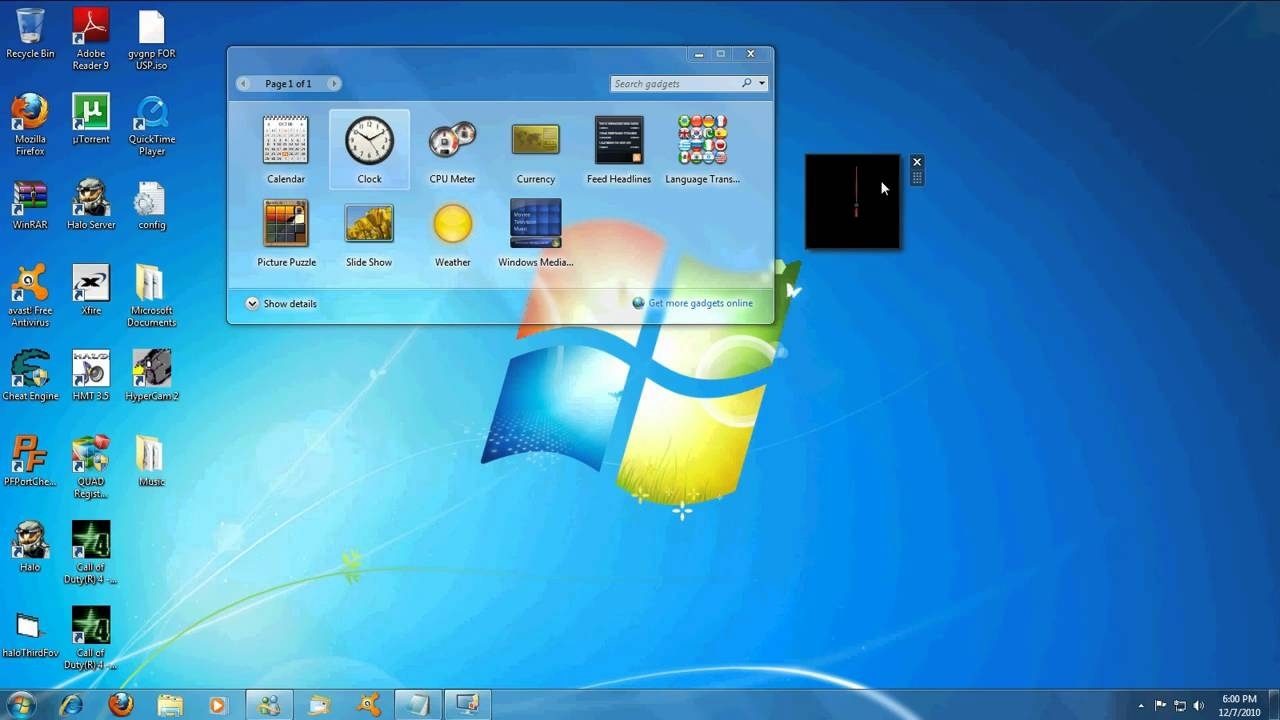Pick the Currency gadget
The image size is (1280, 720).
[x=535, y=150]
